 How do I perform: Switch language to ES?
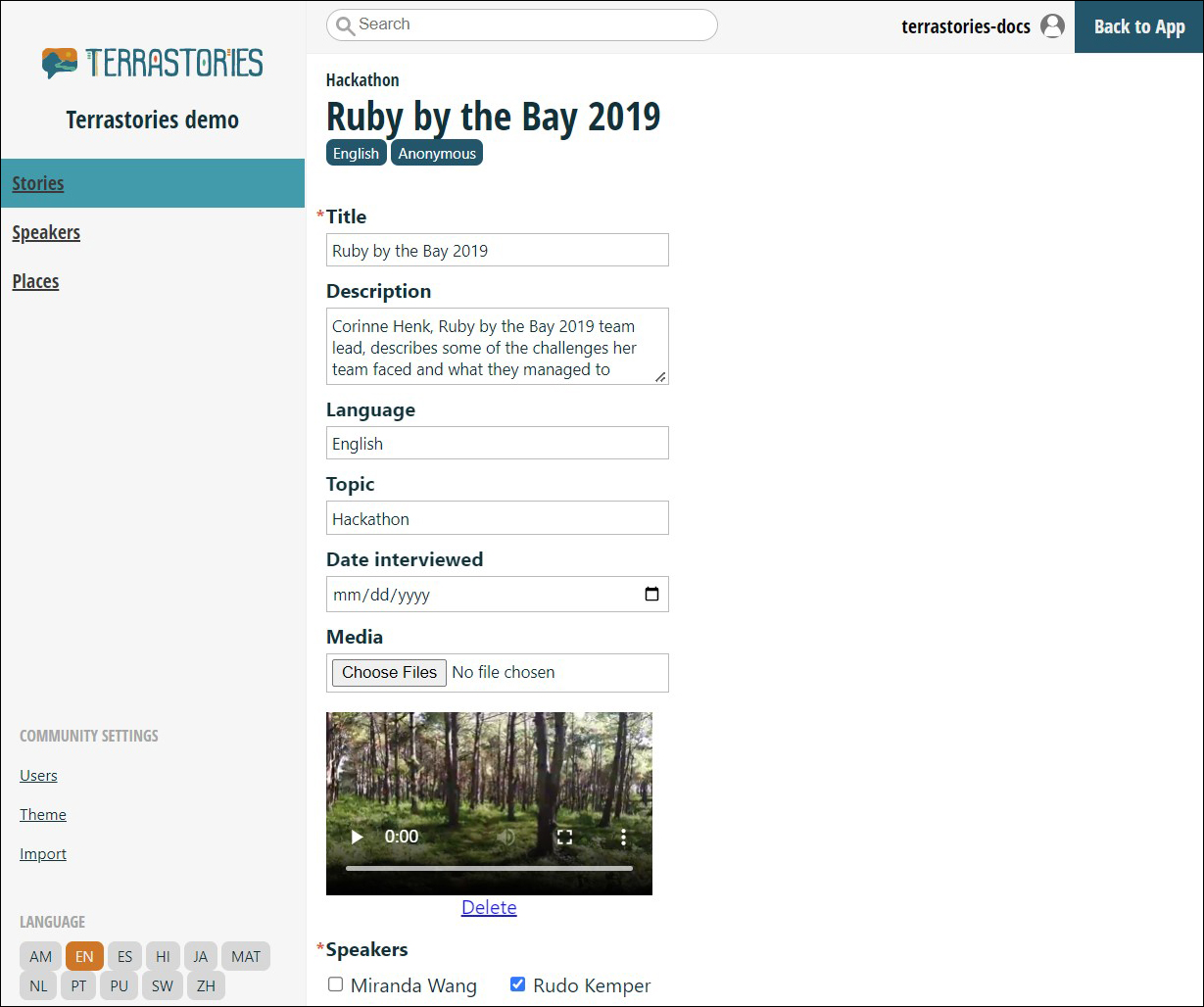point(124,956)
